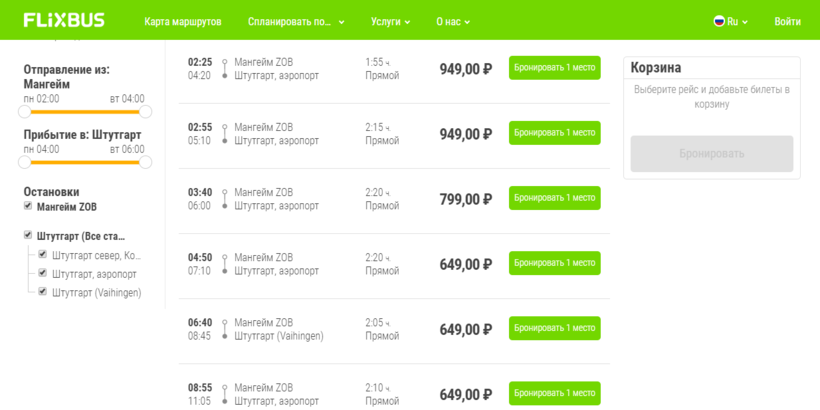Book 1 seat on 06:40 Vaihingen trip
Screen dimensions: 820x410
pyautogui.click(x=555, y=328)
